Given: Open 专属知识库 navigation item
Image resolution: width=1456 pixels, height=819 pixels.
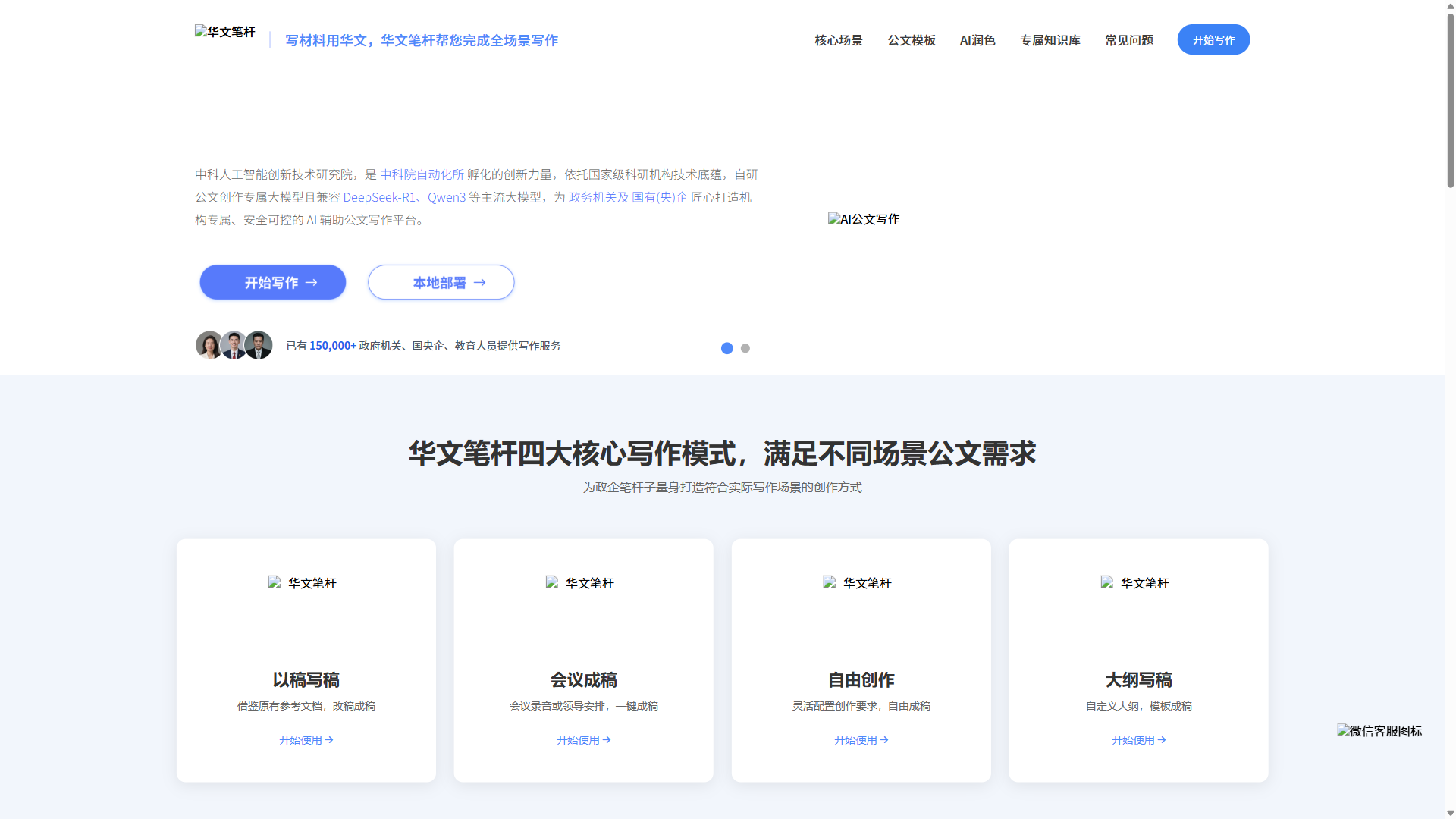Looking at the screenshot, I should point(1050,40).
